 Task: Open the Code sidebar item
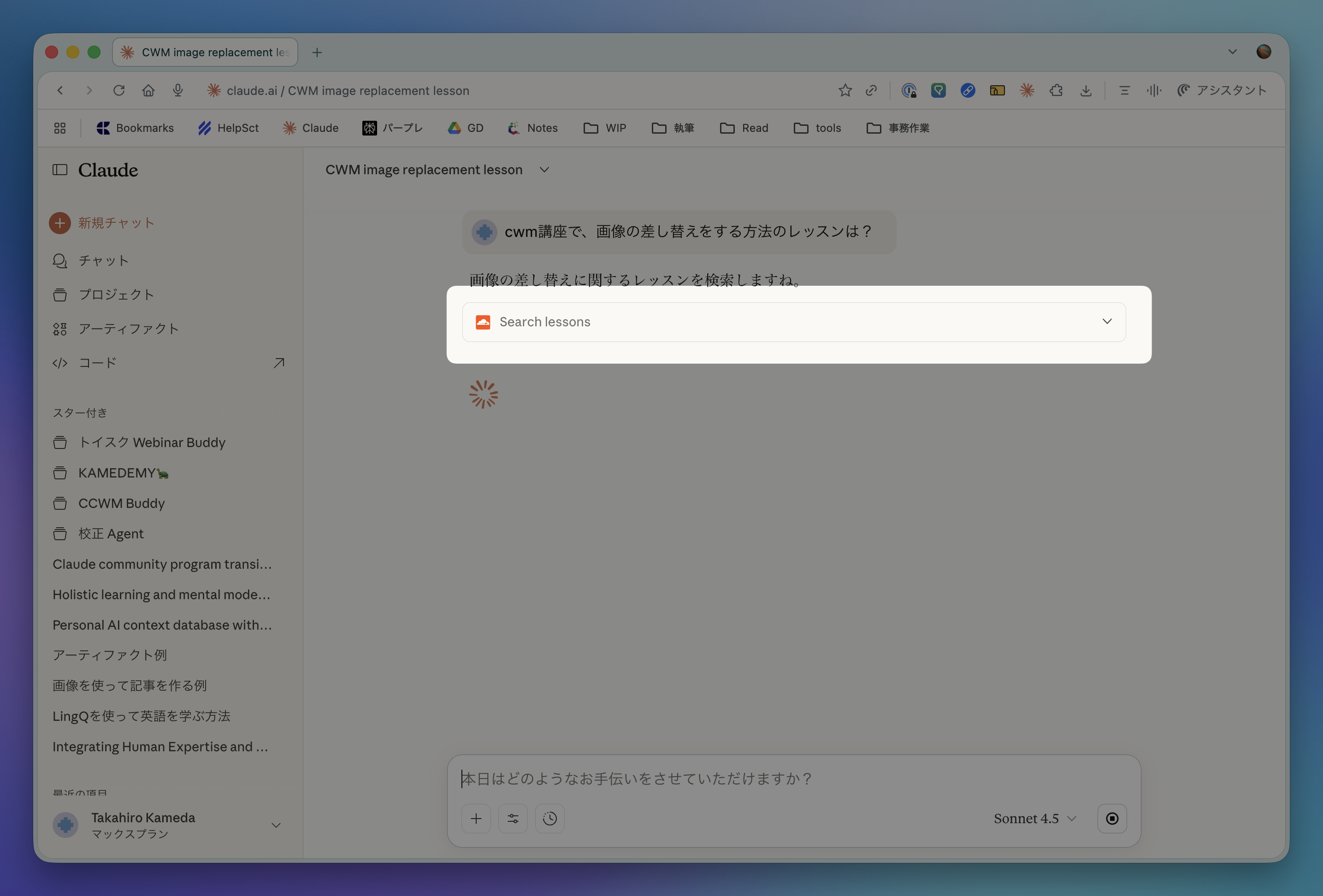pyautogui.click(x=97, y=363)
